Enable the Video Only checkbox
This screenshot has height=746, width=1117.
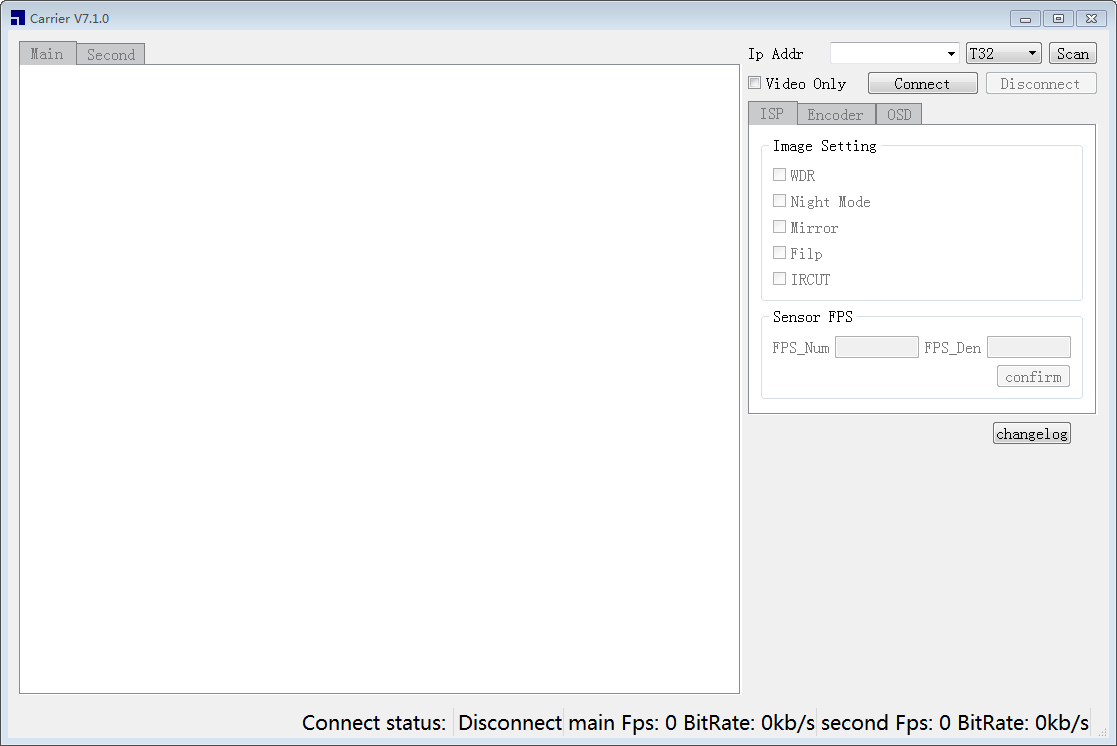(754, 83)
